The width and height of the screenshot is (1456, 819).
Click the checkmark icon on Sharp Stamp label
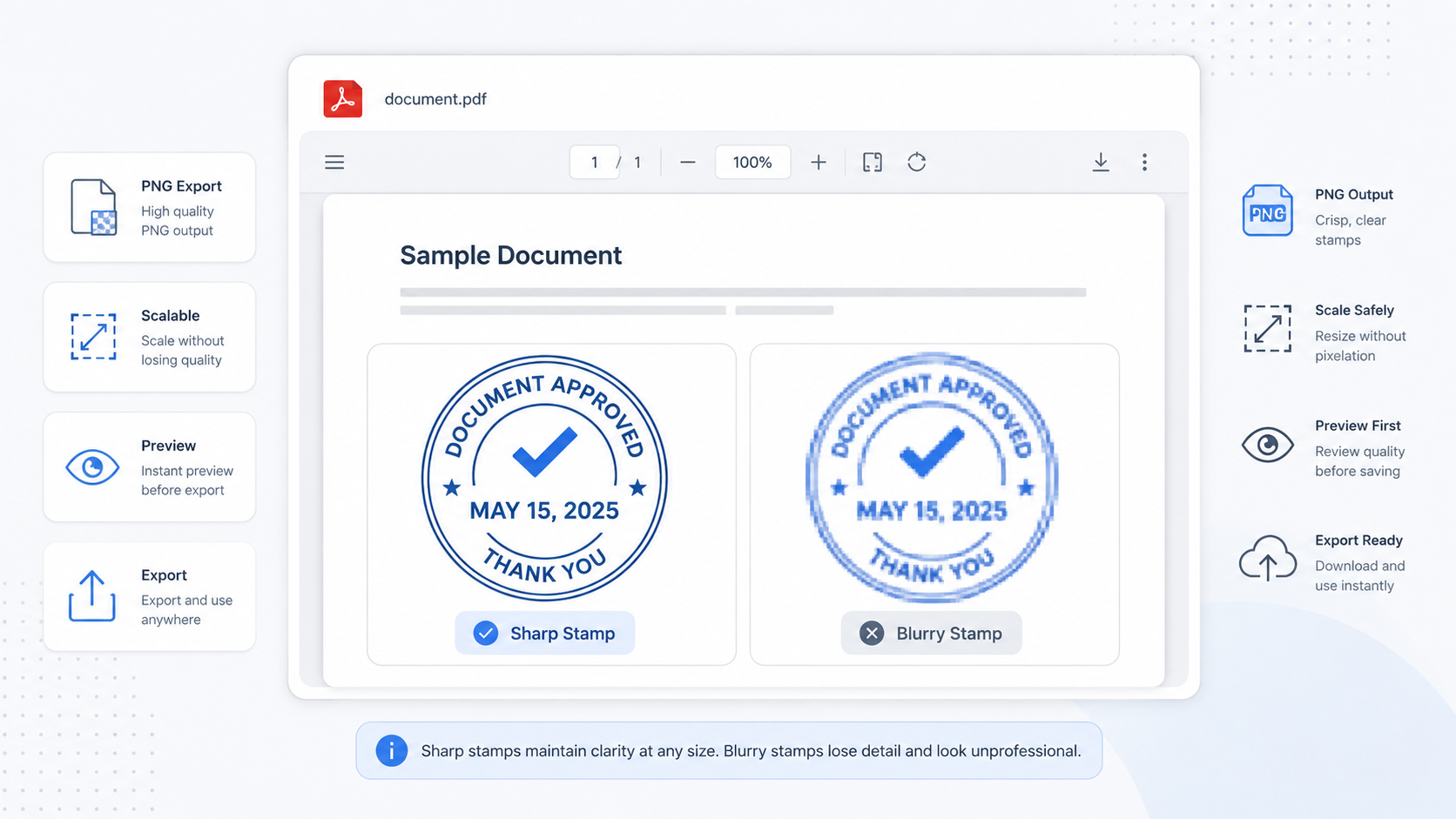[486, 634]
